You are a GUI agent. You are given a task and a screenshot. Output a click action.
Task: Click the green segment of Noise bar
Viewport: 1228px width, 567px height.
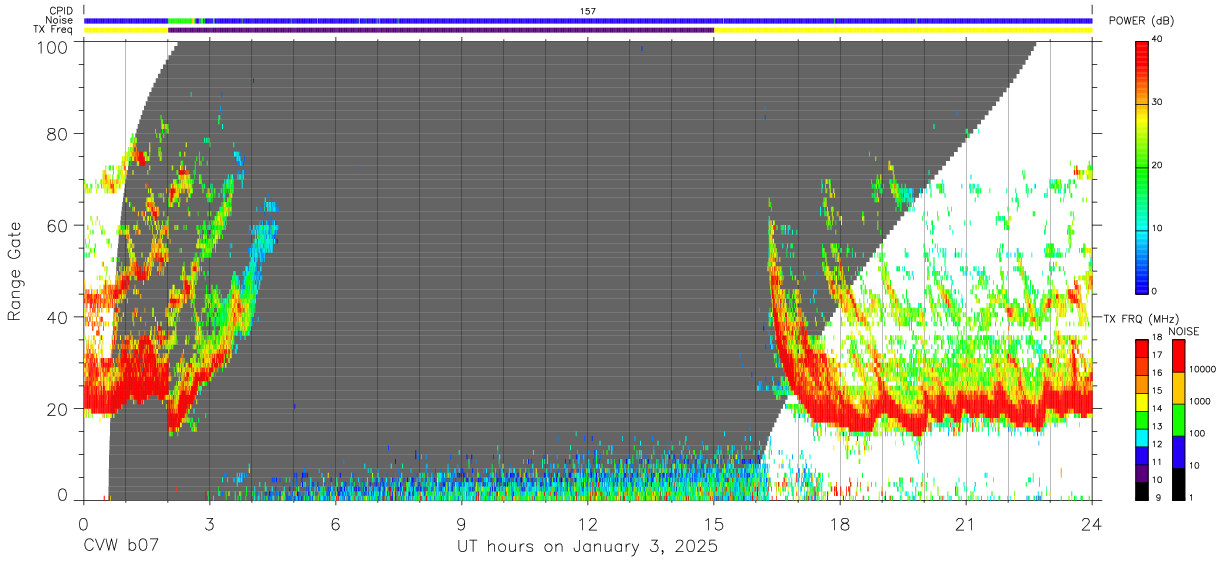181,20
